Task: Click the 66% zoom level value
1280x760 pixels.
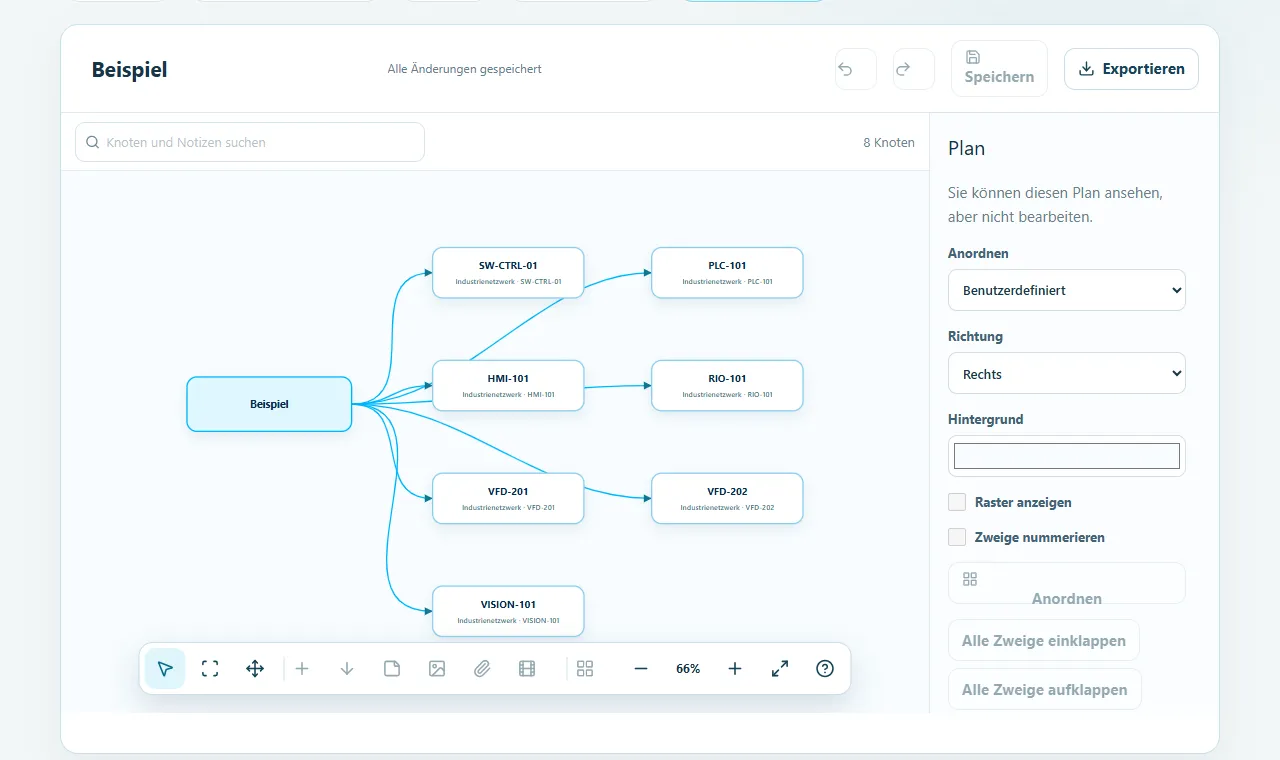Action: [688, 669]
